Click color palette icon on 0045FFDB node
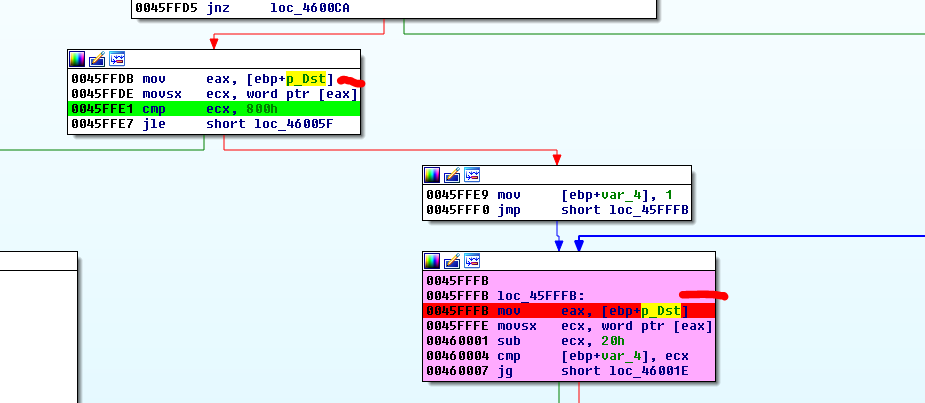925x403 pixels. (x=77, y=59)
